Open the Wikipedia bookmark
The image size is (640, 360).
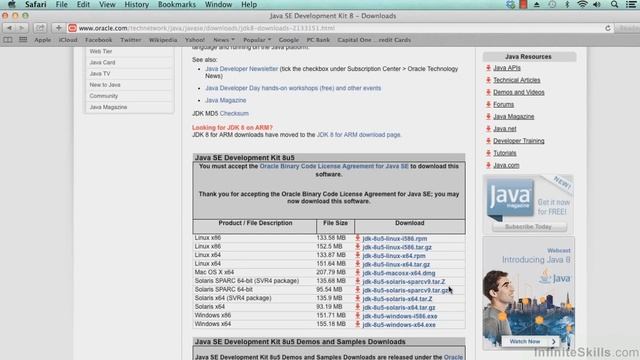pyautogui.click(x=163, y=40)
